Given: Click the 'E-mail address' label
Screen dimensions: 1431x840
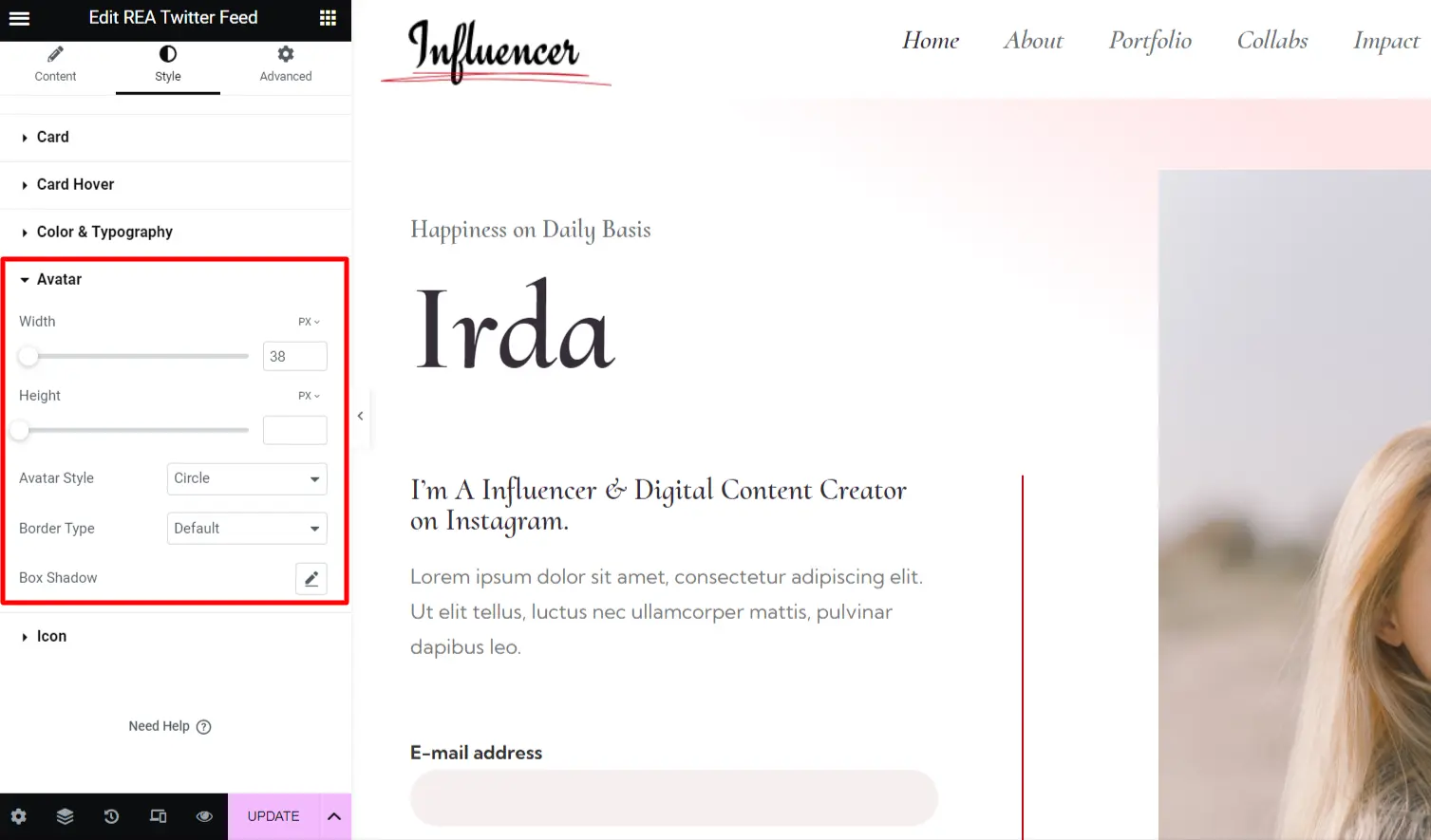Looking at the screenshot, I should pos(477,753).
